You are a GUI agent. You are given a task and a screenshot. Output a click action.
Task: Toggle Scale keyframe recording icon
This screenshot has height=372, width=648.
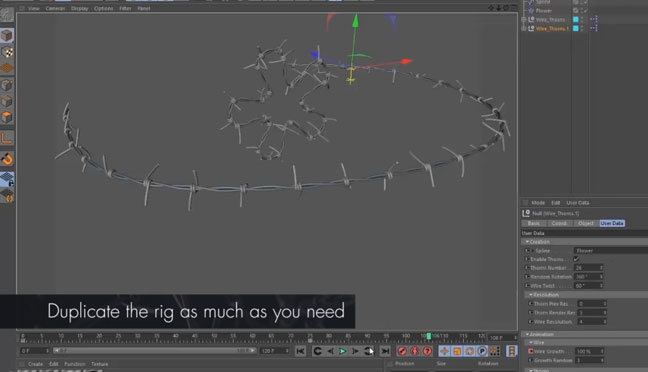click(457, 351)
